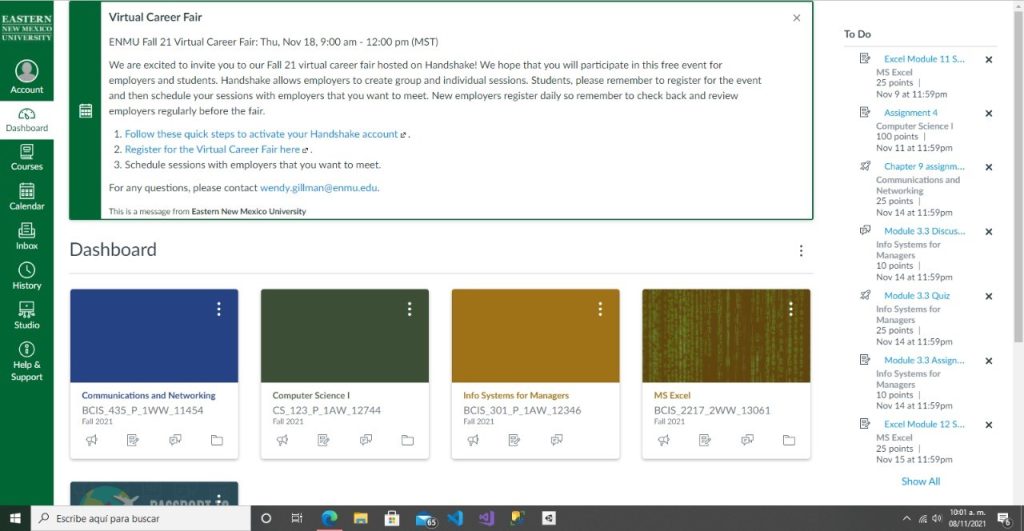
Task: Dismiss Assignment 4 from the To Do list
Action: (x=989, y=113)
